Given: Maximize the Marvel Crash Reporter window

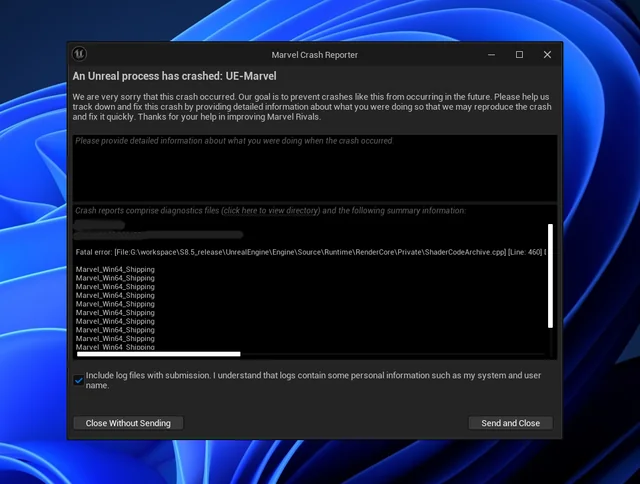Looking at the screenshot, I should [519, 55].
